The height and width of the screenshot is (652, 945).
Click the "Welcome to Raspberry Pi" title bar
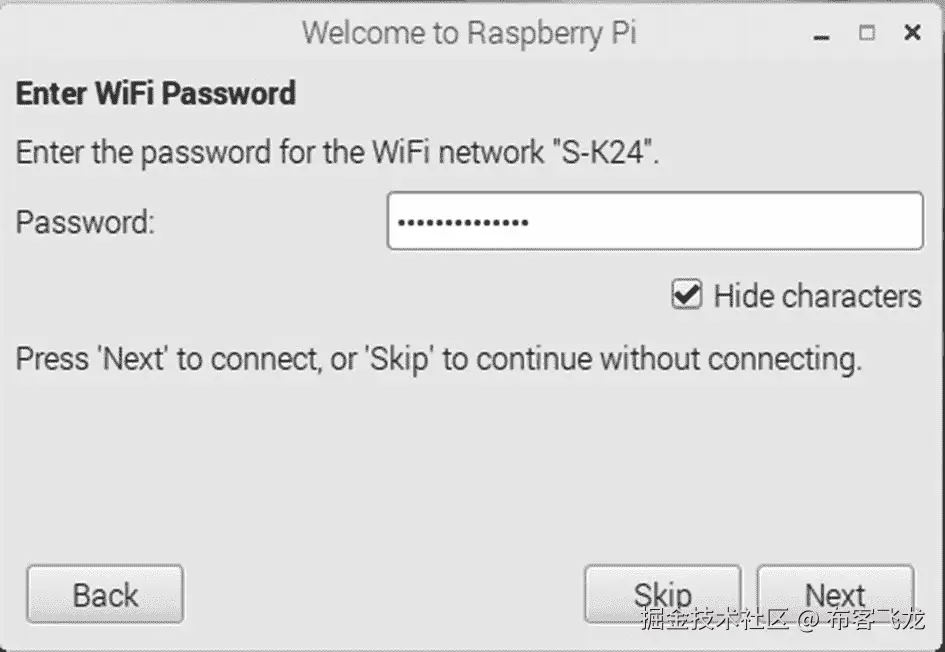pos(469,33)
